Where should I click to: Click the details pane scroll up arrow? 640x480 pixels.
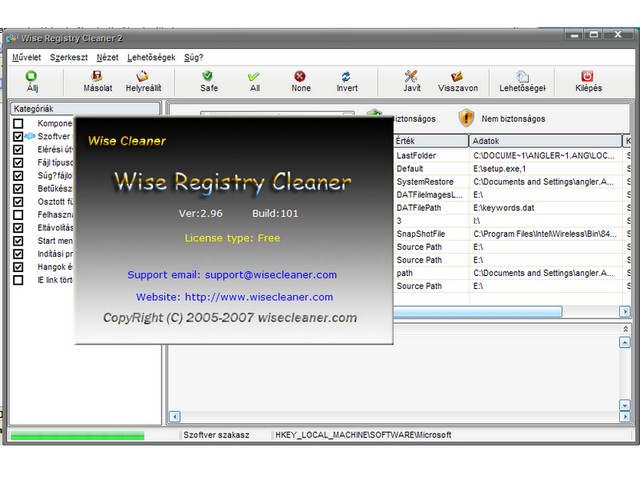click(x=625, y=342)
